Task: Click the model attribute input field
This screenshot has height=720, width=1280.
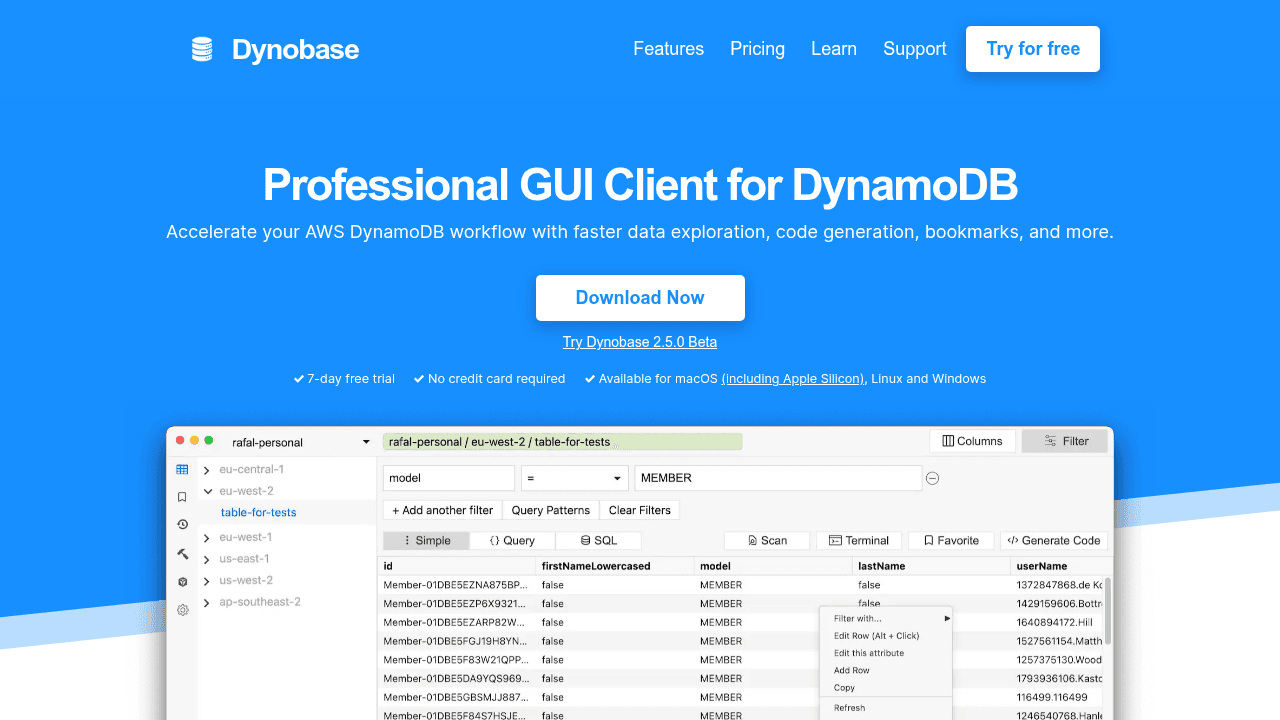Action: tap(449, 478)
